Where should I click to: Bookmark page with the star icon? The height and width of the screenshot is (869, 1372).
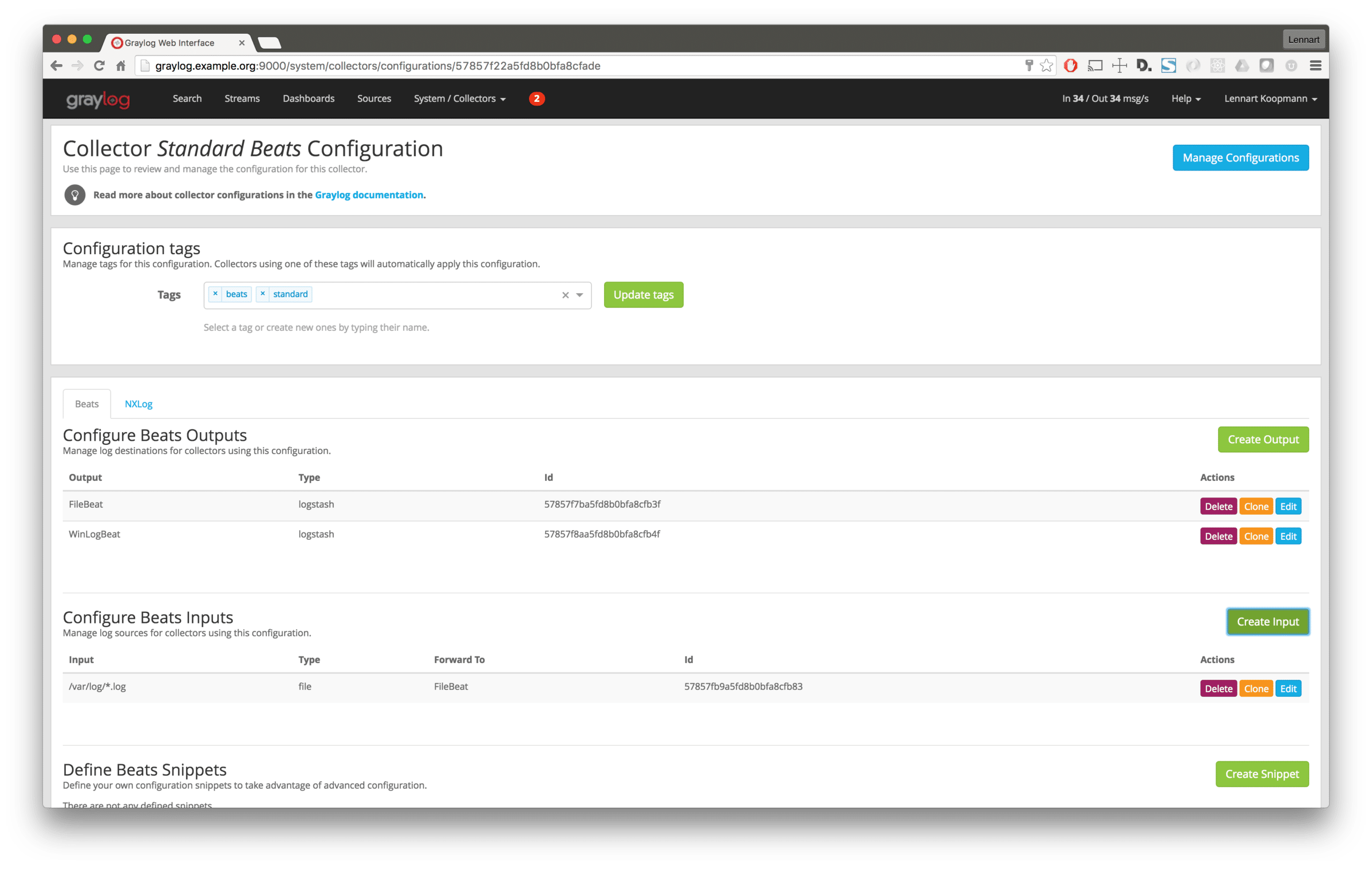1046,65
